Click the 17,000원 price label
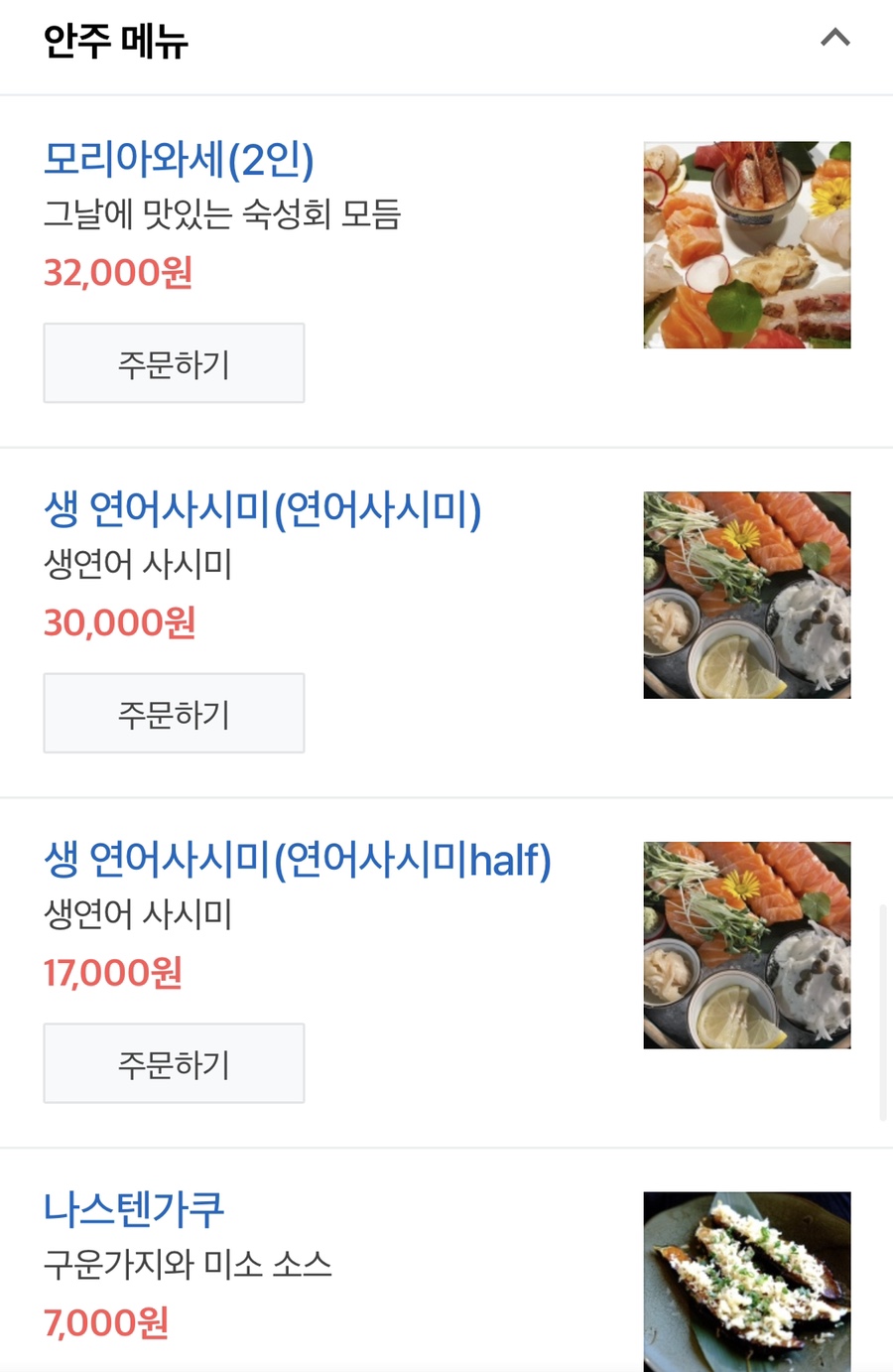The height and width of the screenshot is (1372, 893). click(x=113, y=973)
